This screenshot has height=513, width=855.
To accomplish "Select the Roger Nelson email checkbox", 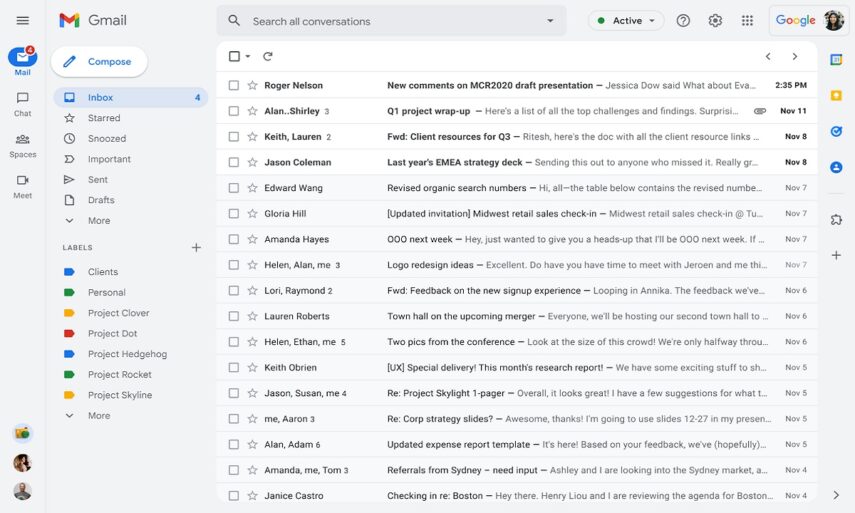I will pos(234,86).
